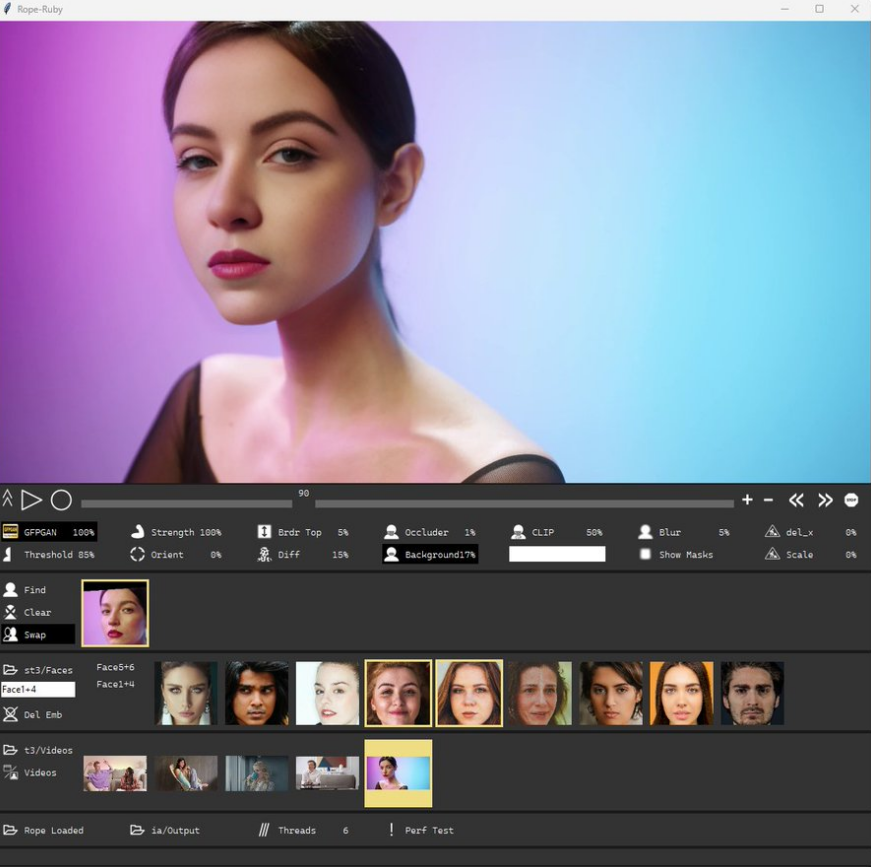Toggle the CLIP mask icon
Viewport: 871px width, 867px height.
(518, 532)
